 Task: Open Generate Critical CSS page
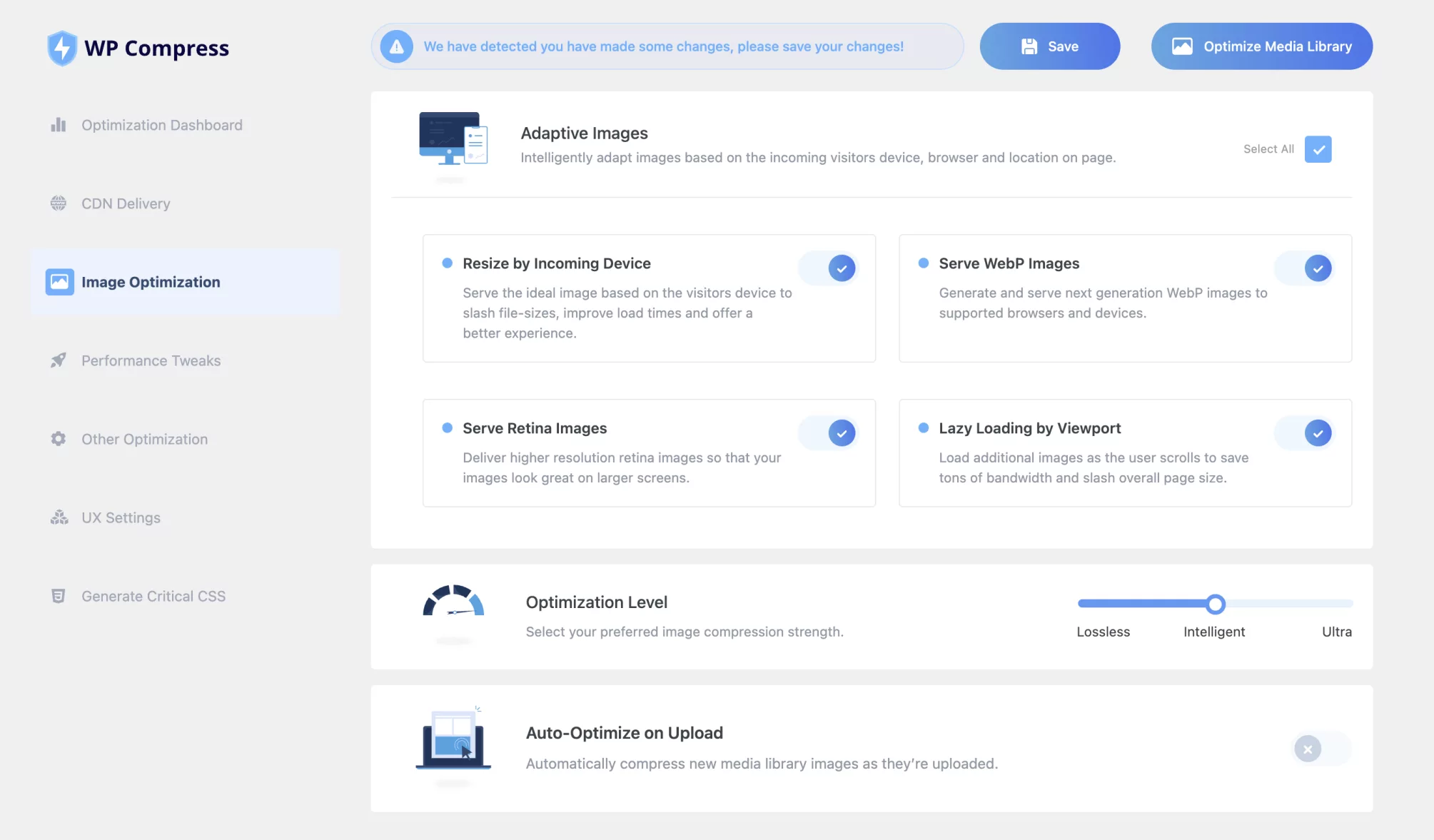(x=153, y=596)
